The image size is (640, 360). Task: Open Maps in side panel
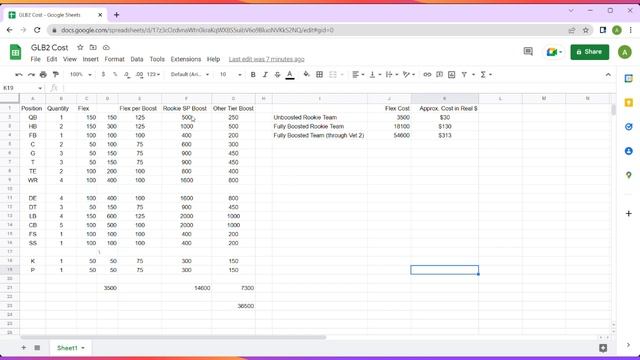pos(629,175)
